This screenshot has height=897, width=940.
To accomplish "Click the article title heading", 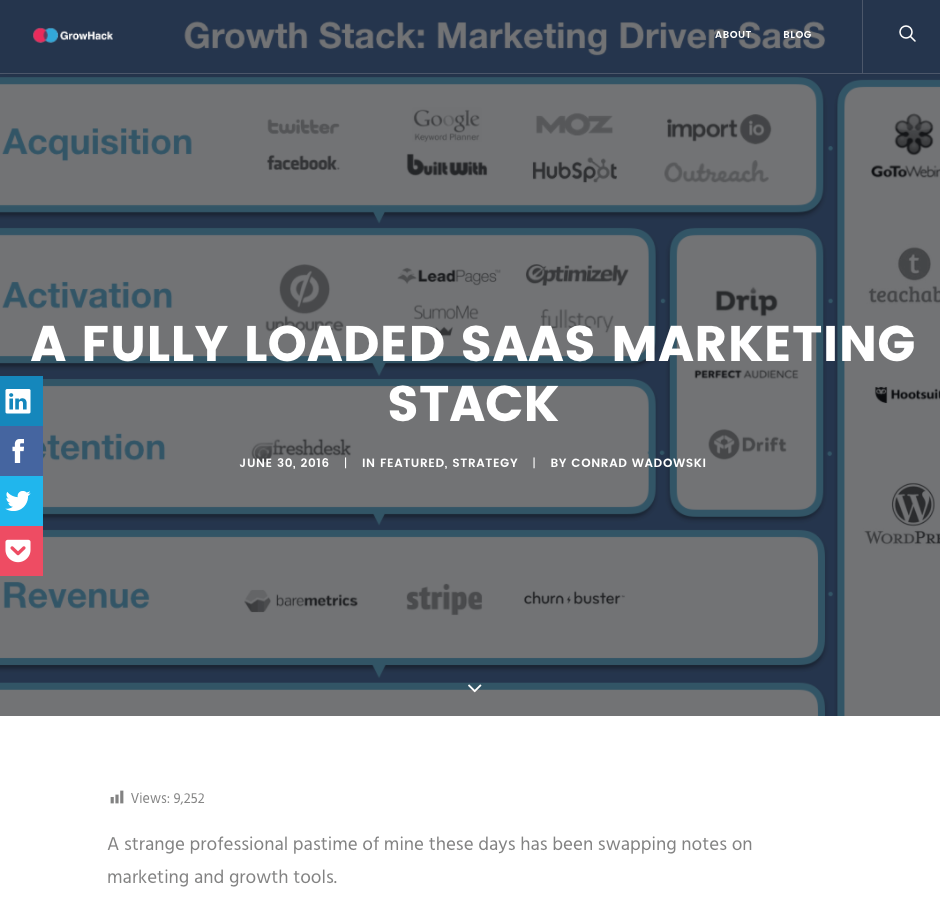I will (x=473, y=373).
